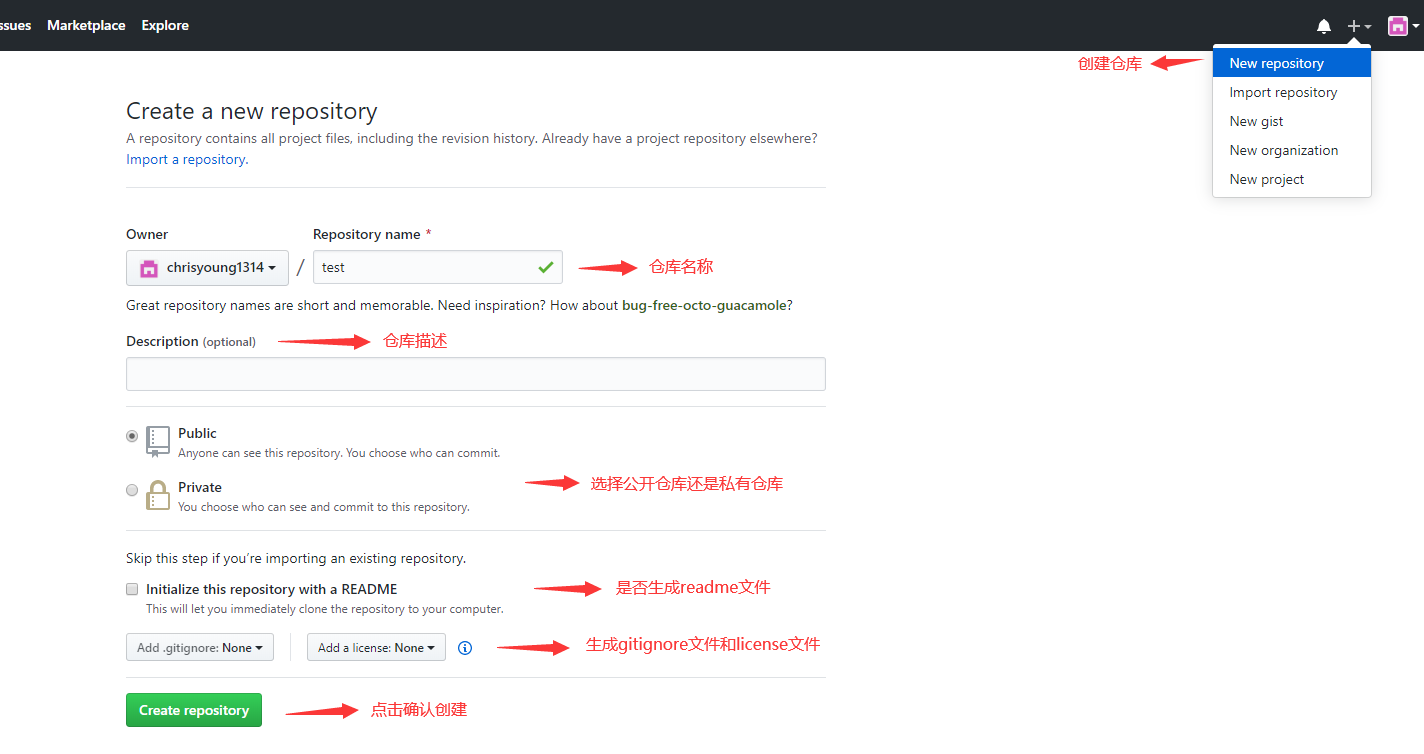Image resolution: width=1424 pixels, height=754 pixels.
Task: Choose New project from the menu
Action: pos(1292,179)
